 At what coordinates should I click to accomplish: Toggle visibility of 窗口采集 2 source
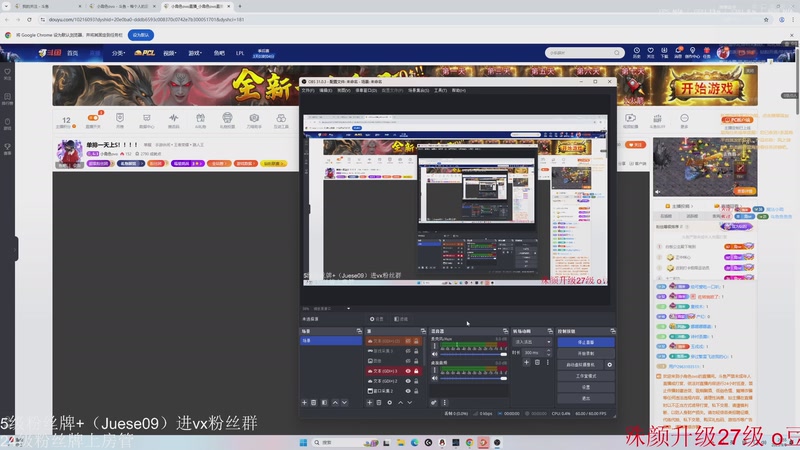pyautogui.click(x=408, y=391)
